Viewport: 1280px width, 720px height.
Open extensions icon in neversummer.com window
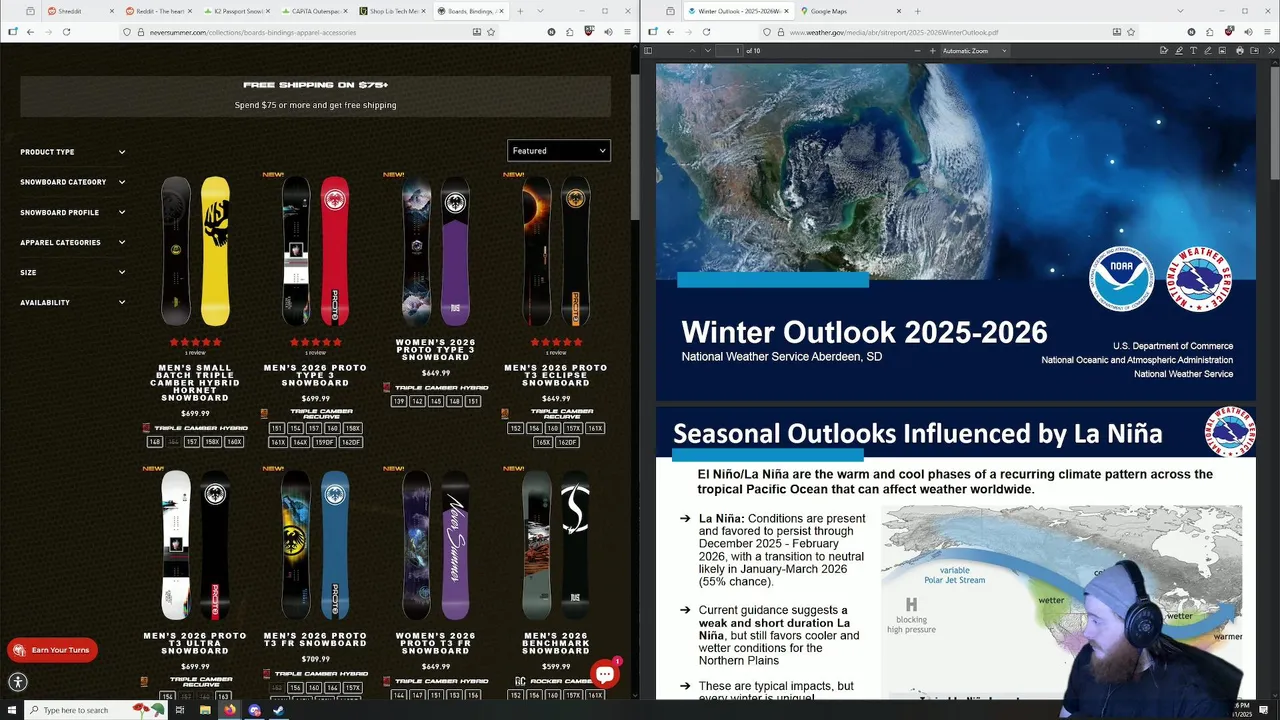(x=570, y=32)
